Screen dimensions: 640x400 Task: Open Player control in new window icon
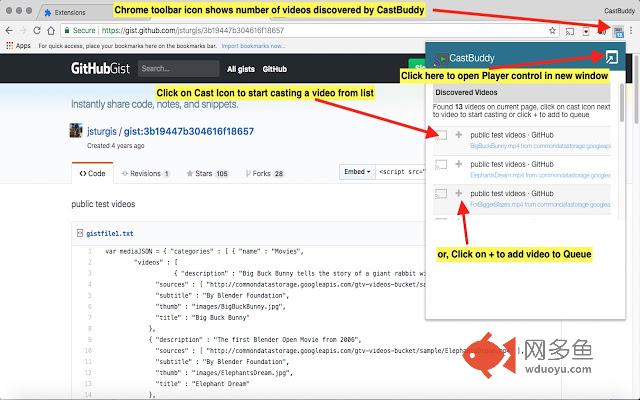(611, 58)
